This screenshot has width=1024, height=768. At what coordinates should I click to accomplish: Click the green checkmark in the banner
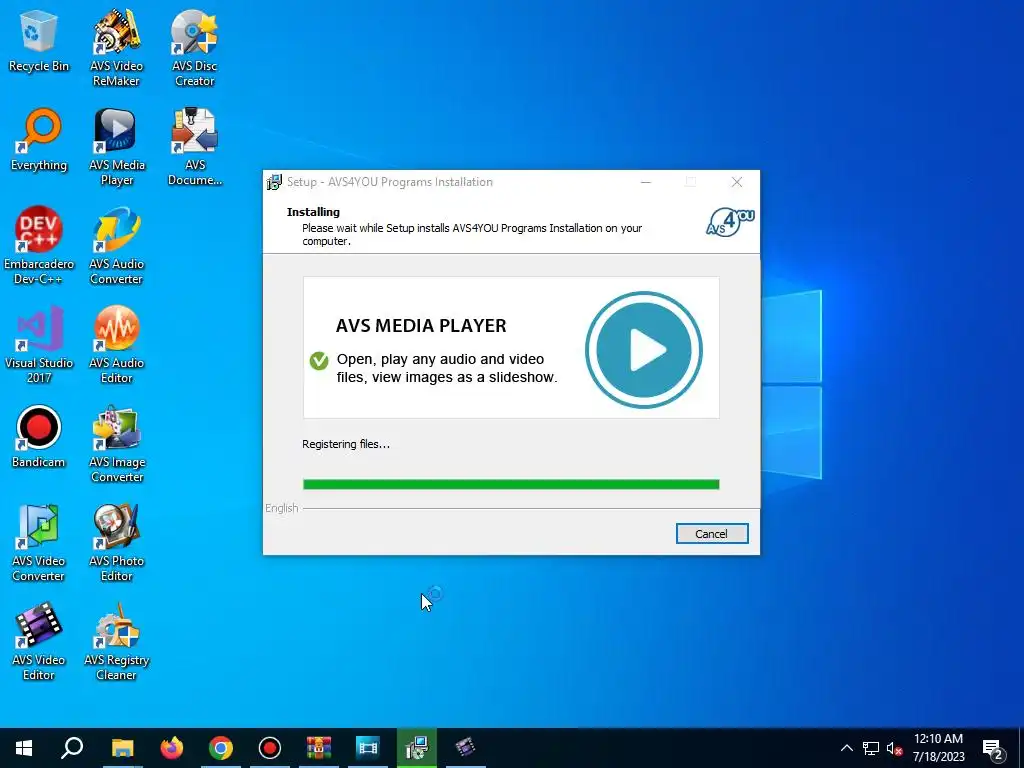pyautogui.click(x=319, y=360)
